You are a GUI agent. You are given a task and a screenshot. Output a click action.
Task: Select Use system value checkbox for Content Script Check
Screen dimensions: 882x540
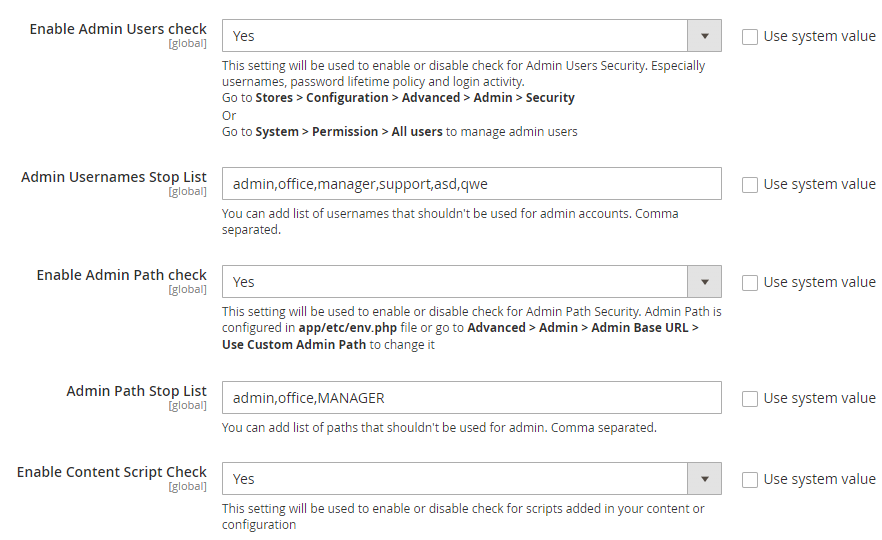(750, 480)
